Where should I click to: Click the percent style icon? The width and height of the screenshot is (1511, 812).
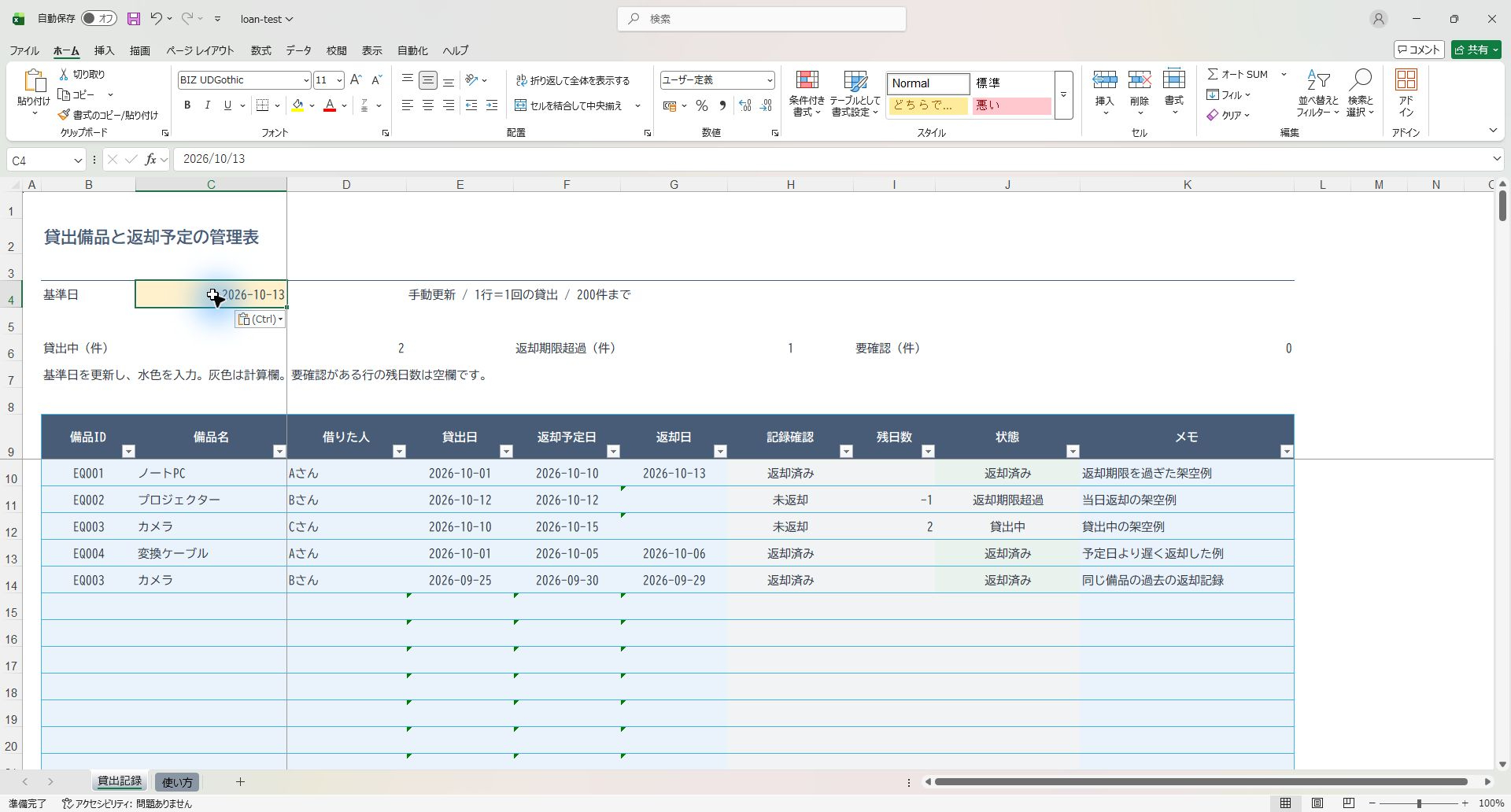(x=701, y=105)
